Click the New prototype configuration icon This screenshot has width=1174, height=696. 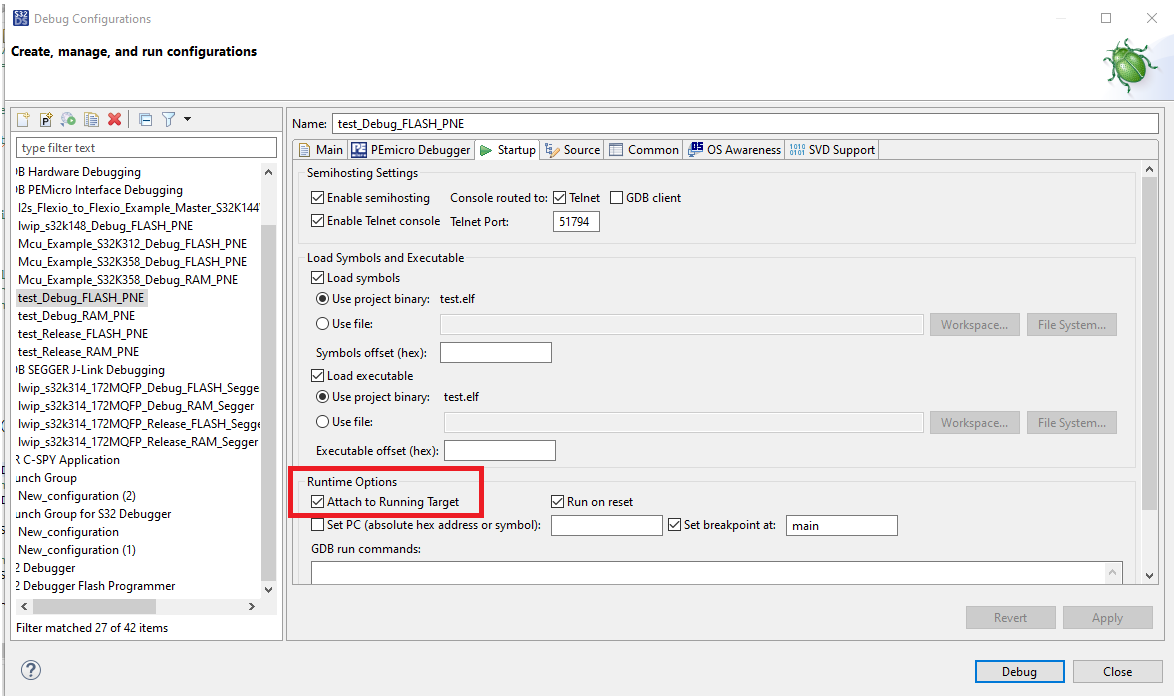(46, 119)
